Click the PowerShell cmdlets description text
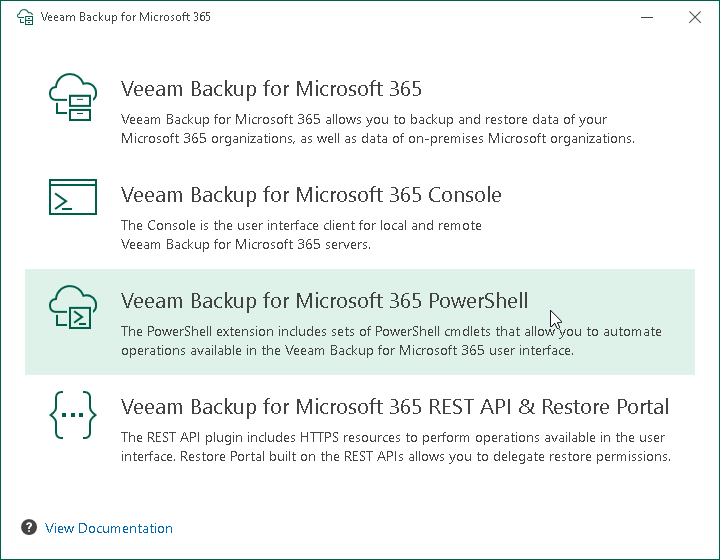Image resolution: width=720 pixels, height=560 pixels. (x=391, y=341)
